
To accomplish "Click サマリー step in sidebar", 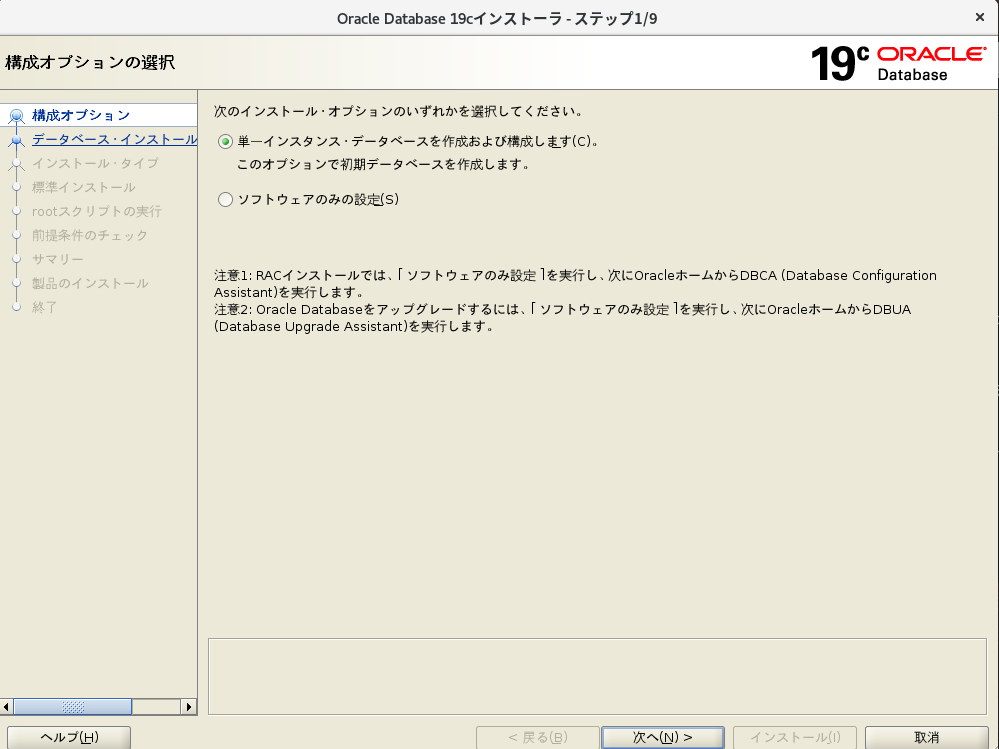I will point(58,259).
